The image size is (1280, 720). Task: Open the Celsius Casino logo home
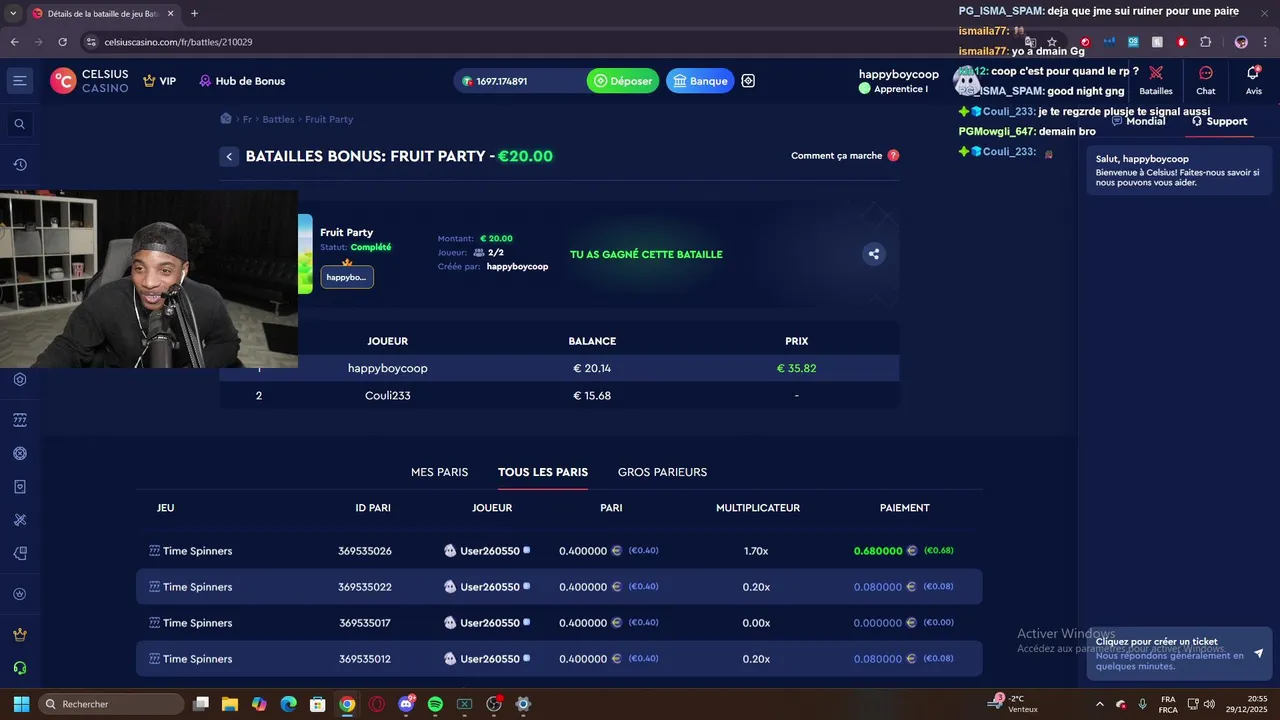(90, 81)
